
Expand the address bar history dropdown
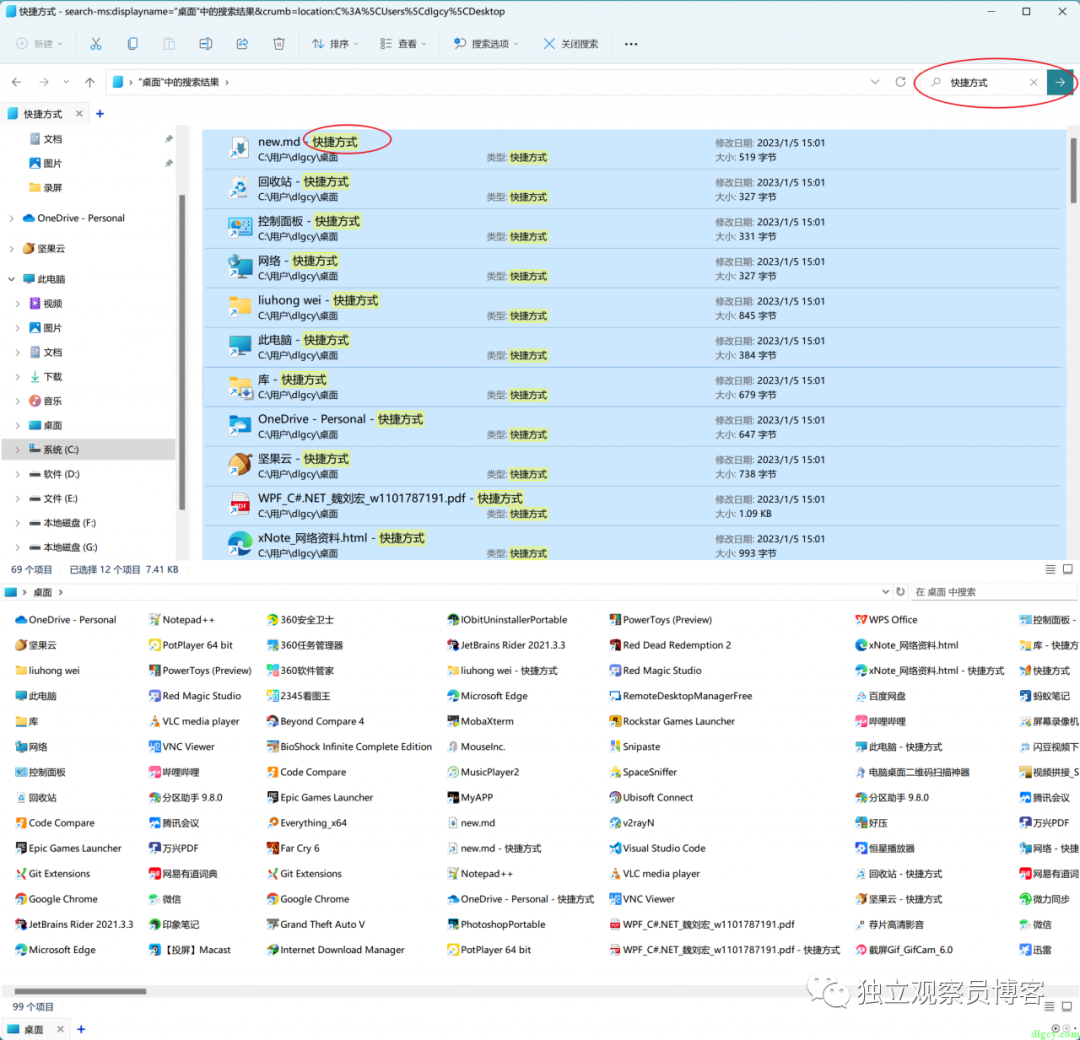point(875,82)
